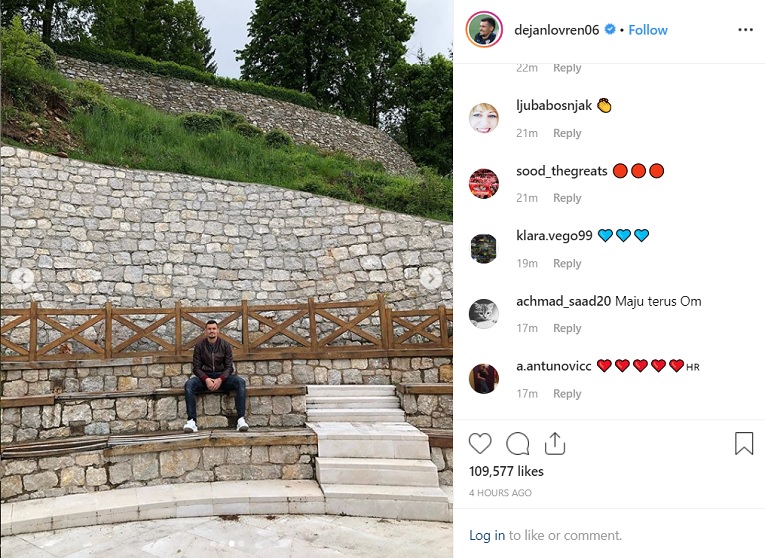Open the 4 hours ago timestamp link
The image size is (765, 558).
tap(500, 493)
